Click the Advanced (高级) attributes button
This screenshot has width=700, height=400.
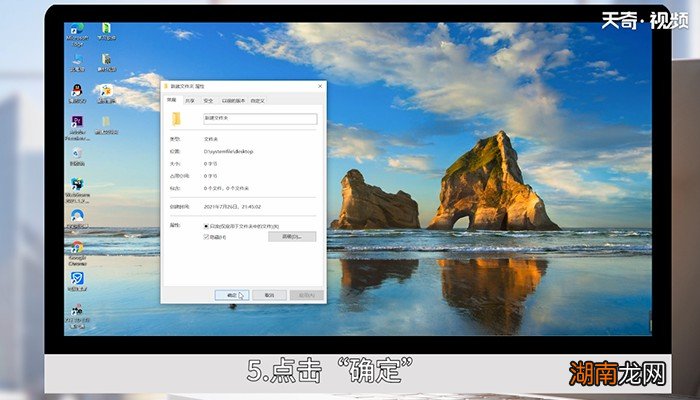(x=292, y=237)
